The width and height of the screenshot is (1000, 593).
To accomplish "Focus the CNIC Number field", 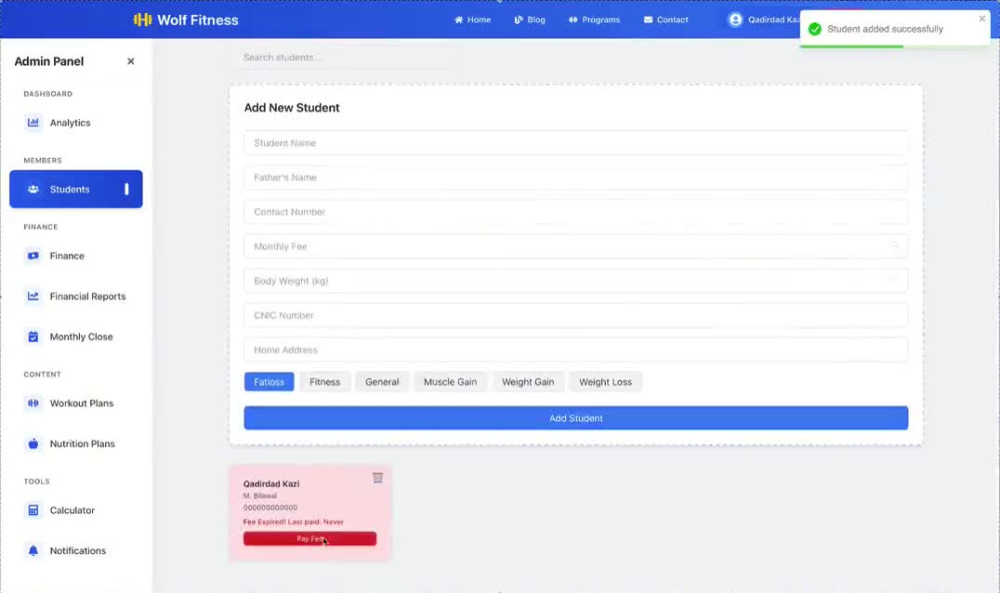I will tap(576, 315).
